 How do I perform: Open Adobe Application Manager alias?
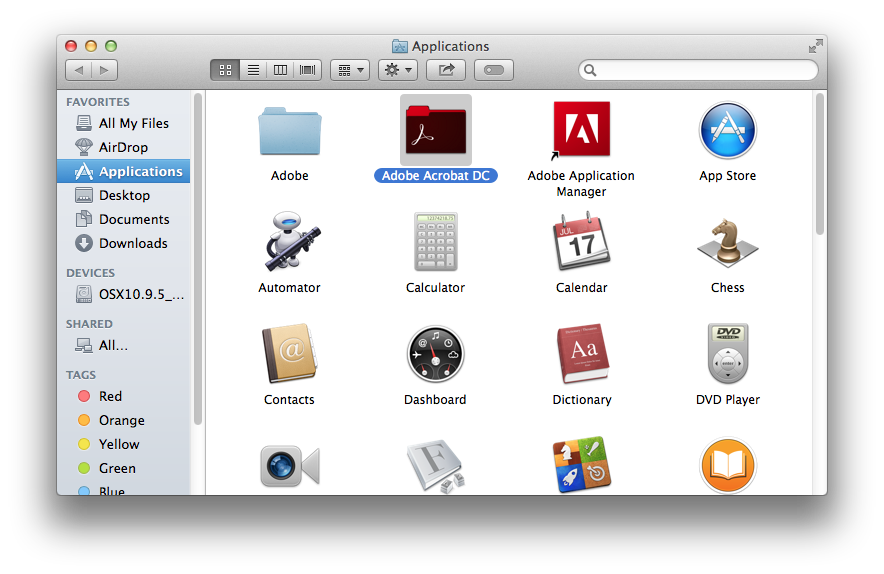pyautogui.click(x=581, y=129)
